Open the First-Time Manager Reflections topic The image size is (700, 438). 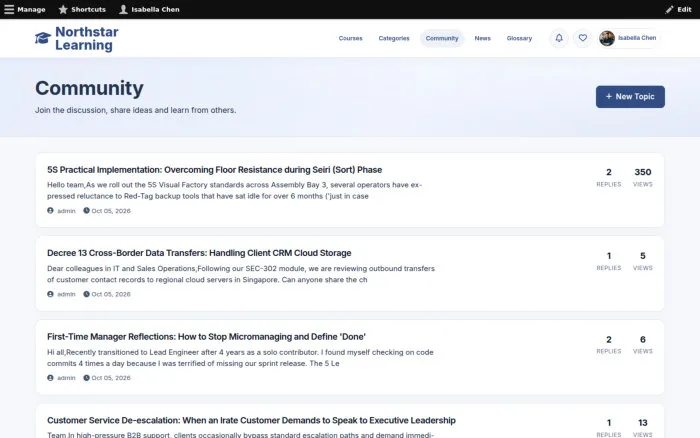206,337
